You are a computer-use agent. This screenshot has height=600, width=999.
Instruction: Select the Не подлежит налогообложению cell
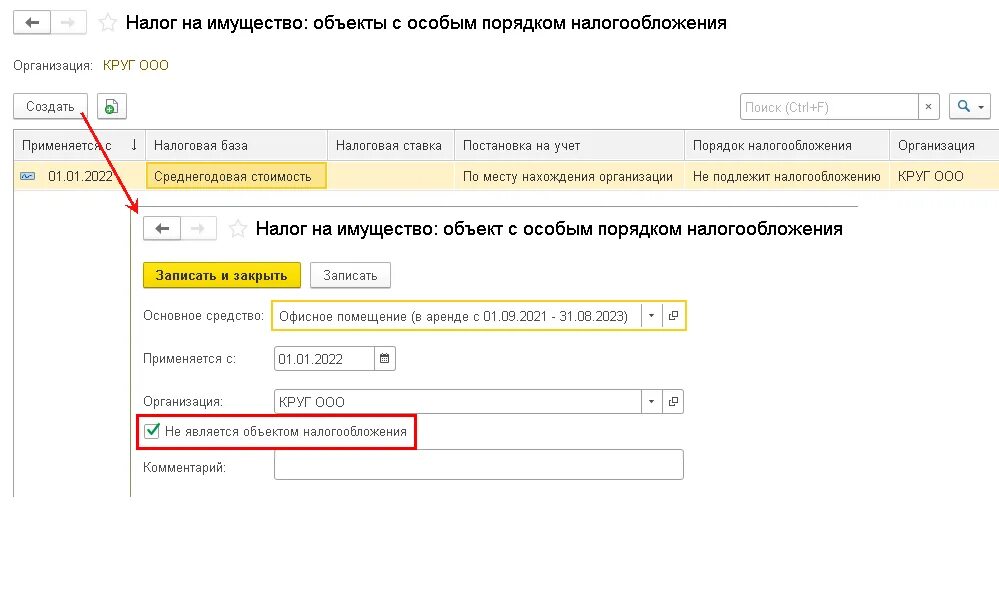click(787, 176)
